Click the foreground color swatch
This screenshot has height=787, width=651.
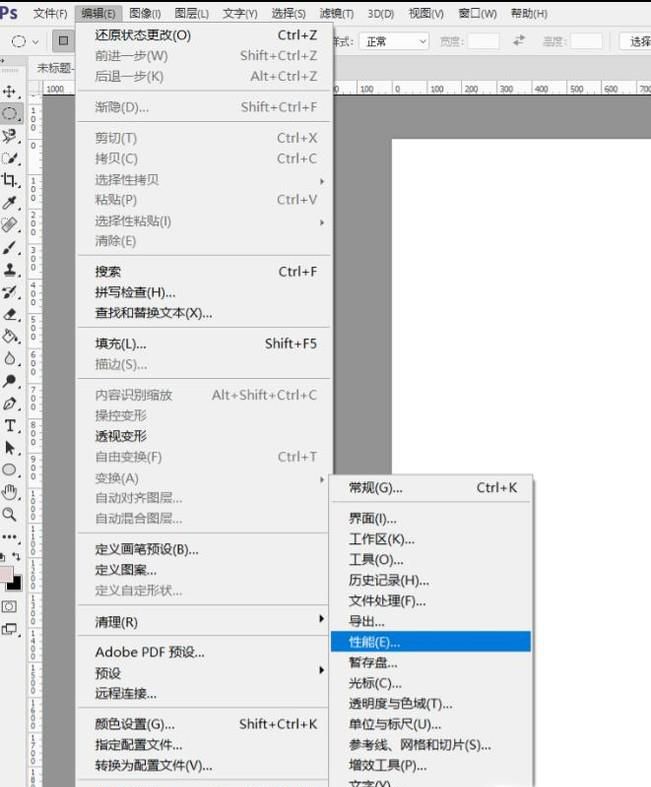click(6, 574)
